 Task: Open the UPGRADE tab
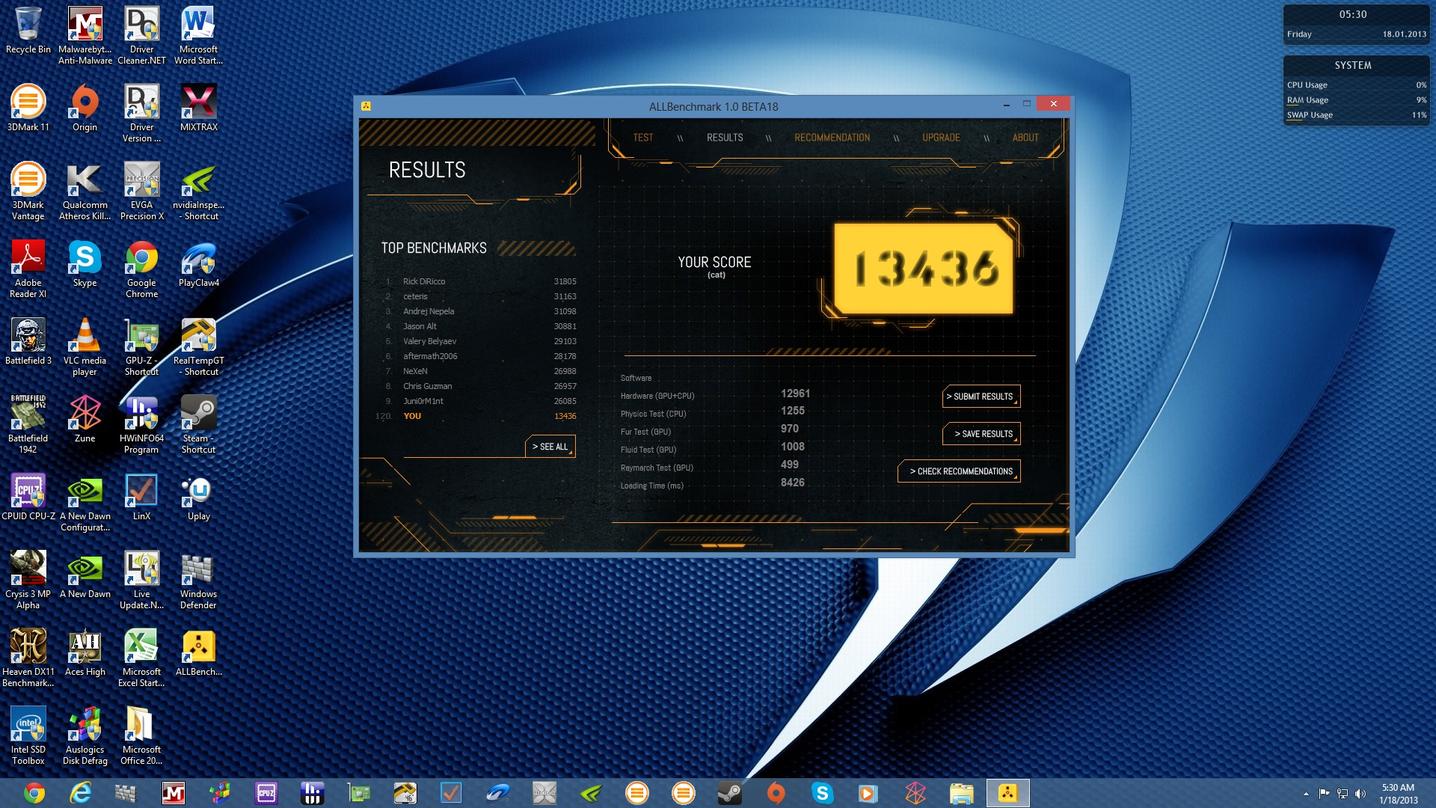[941, 138]
